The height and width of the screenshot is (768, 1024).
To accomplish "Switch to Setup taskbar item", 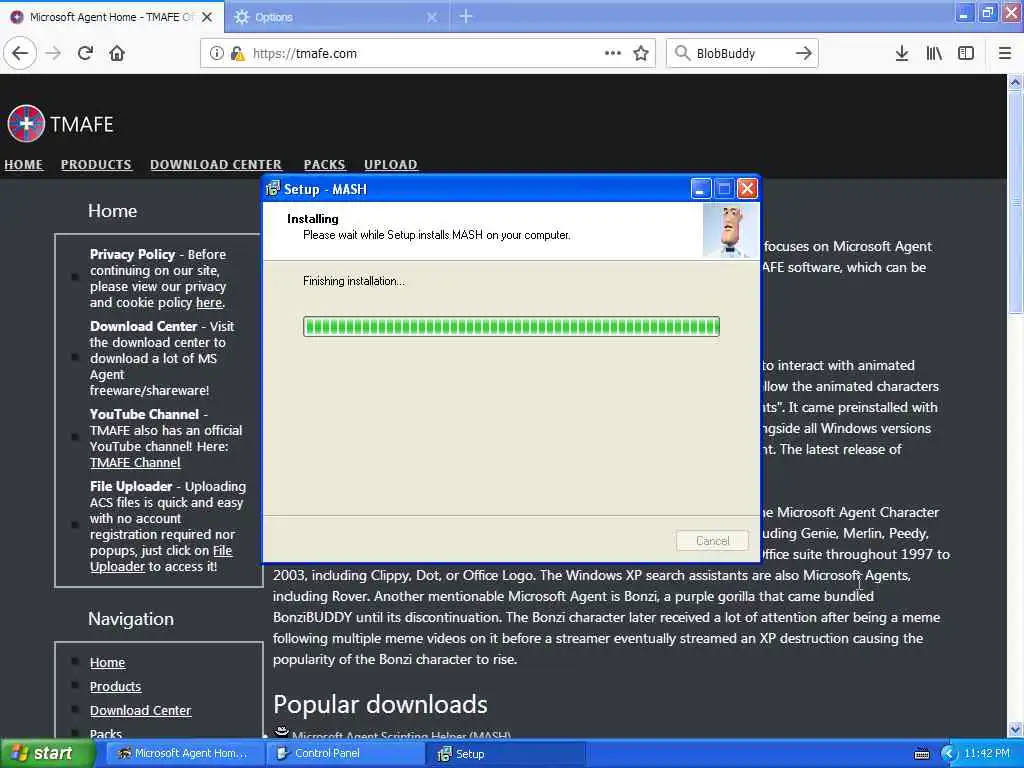I will pos(507,754).
